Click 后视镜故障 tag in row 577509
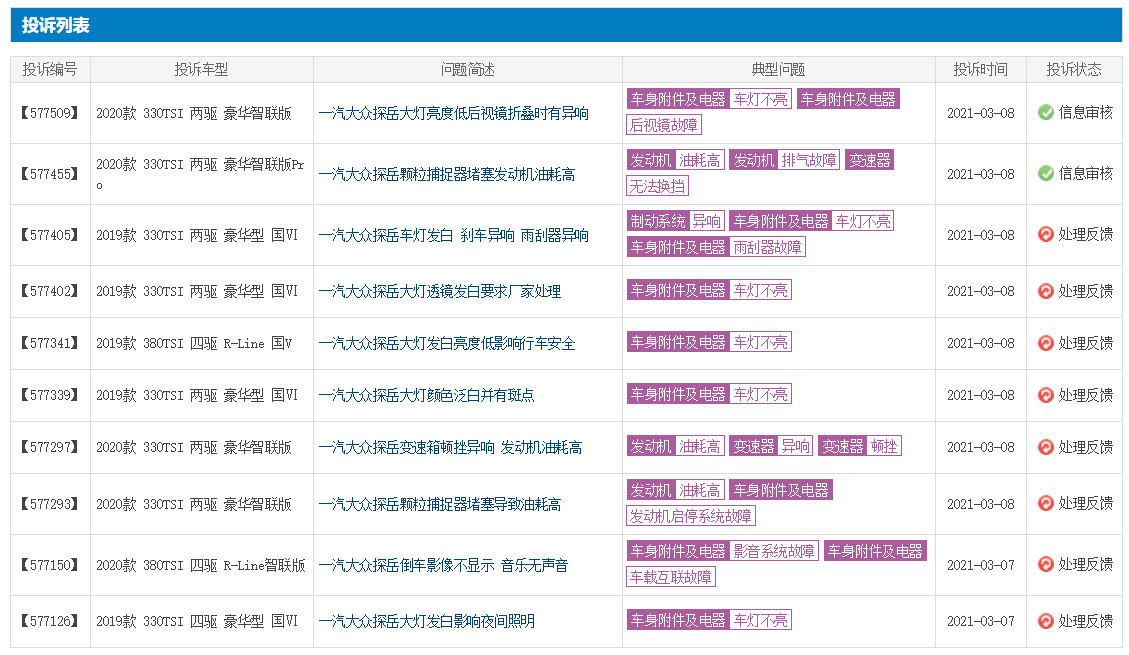 664,125
